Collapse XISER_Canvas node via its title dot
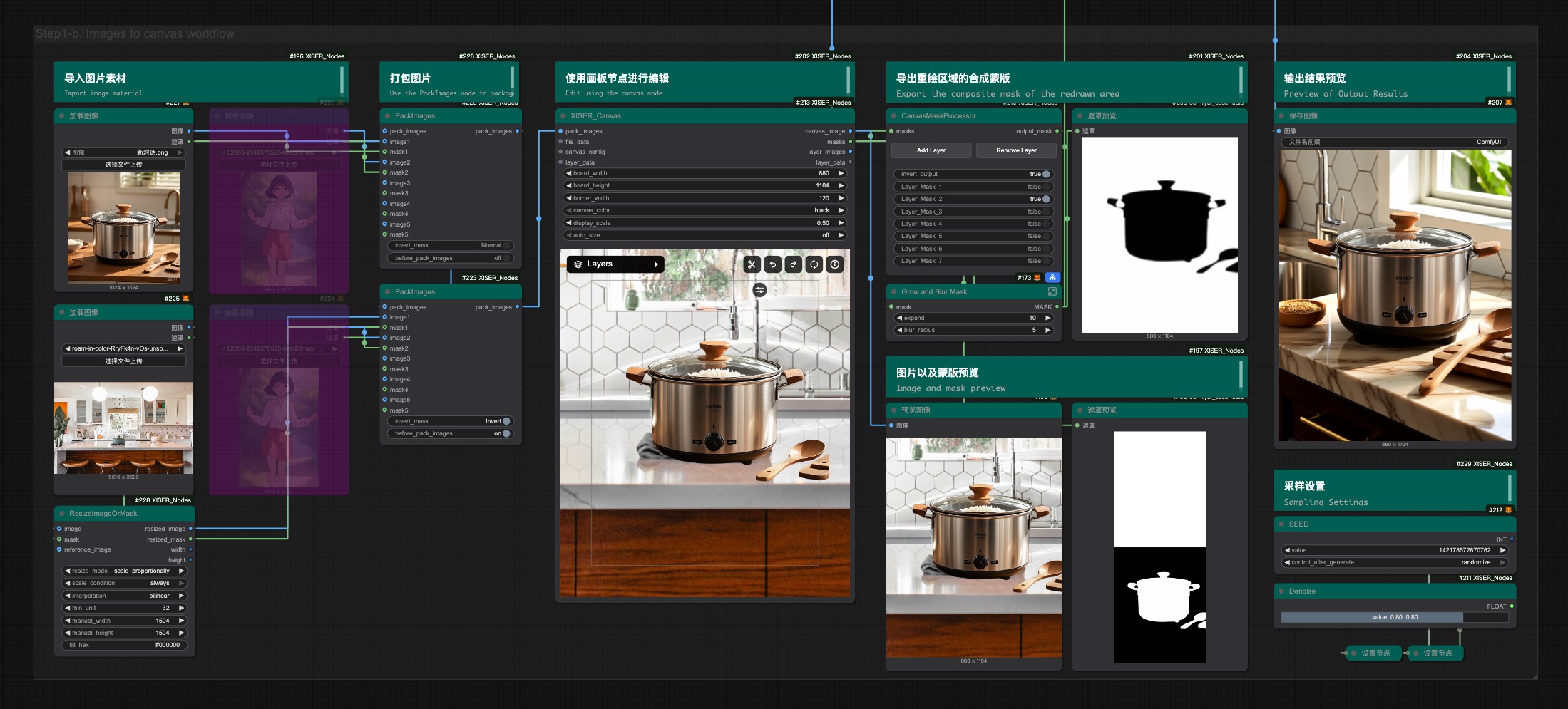The image size is (1568, 709). click(563, 116)
